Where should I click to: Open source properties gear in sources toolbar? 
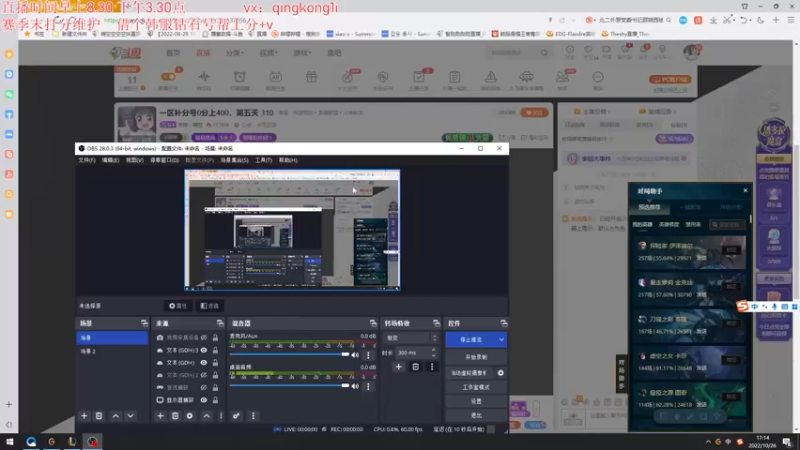(x=190, y=416)
